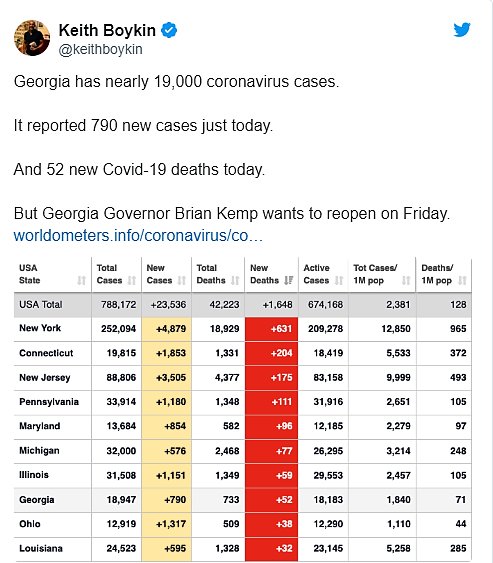Click Georgia's +790 new cases cell
The image size is (493, 563).
(167, 500)
